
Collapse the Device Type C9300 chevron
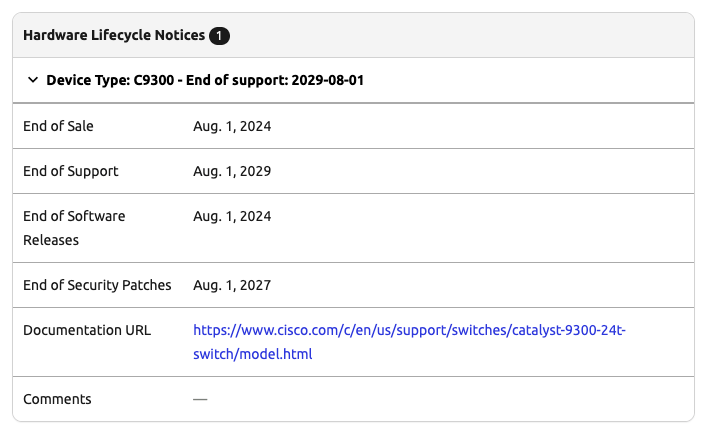pyautogui.click(x=33, y=80)
